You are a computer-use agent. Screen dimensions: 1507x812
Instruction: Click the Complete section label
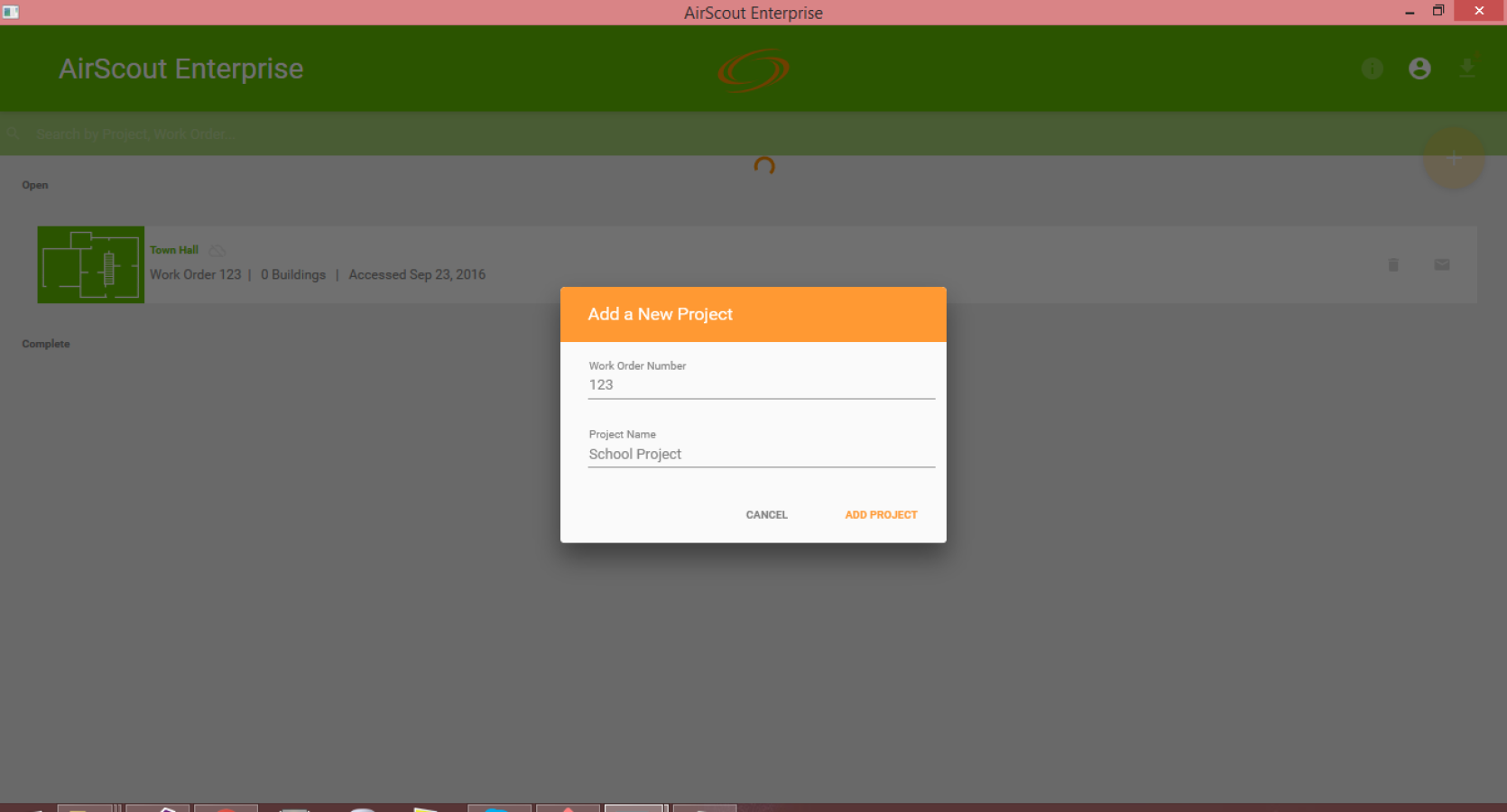coord(46,344)
